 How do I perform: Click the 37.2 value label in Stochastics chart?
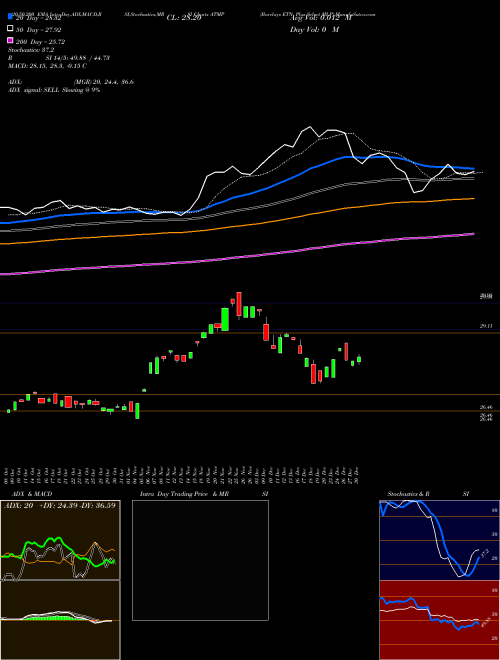484,552
